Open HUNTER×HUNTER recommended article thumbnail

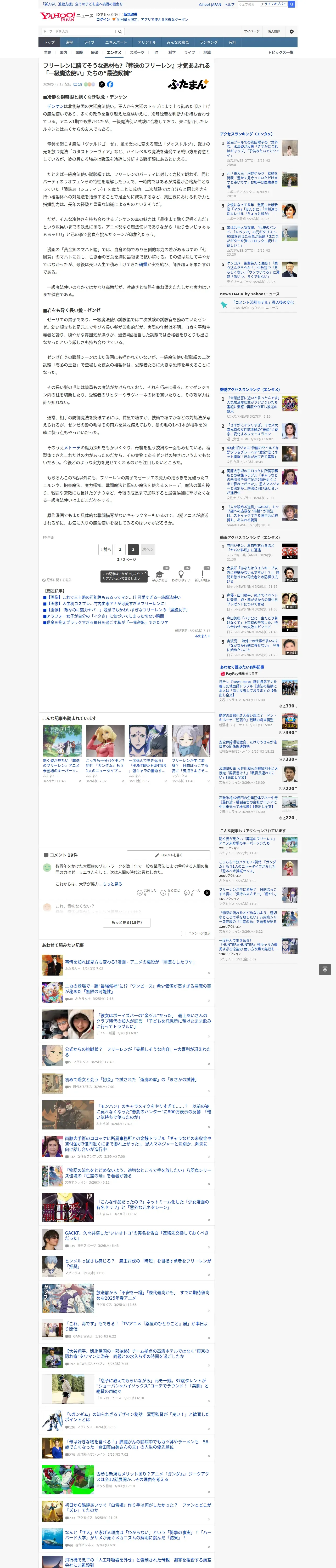click(x=148, y=741)
